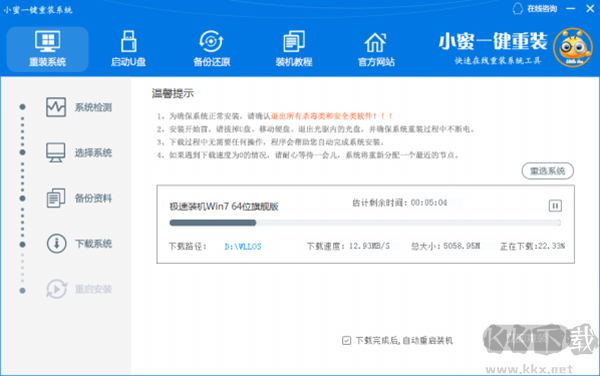Click the 备份资料 step label

click(x=93, y=198)
